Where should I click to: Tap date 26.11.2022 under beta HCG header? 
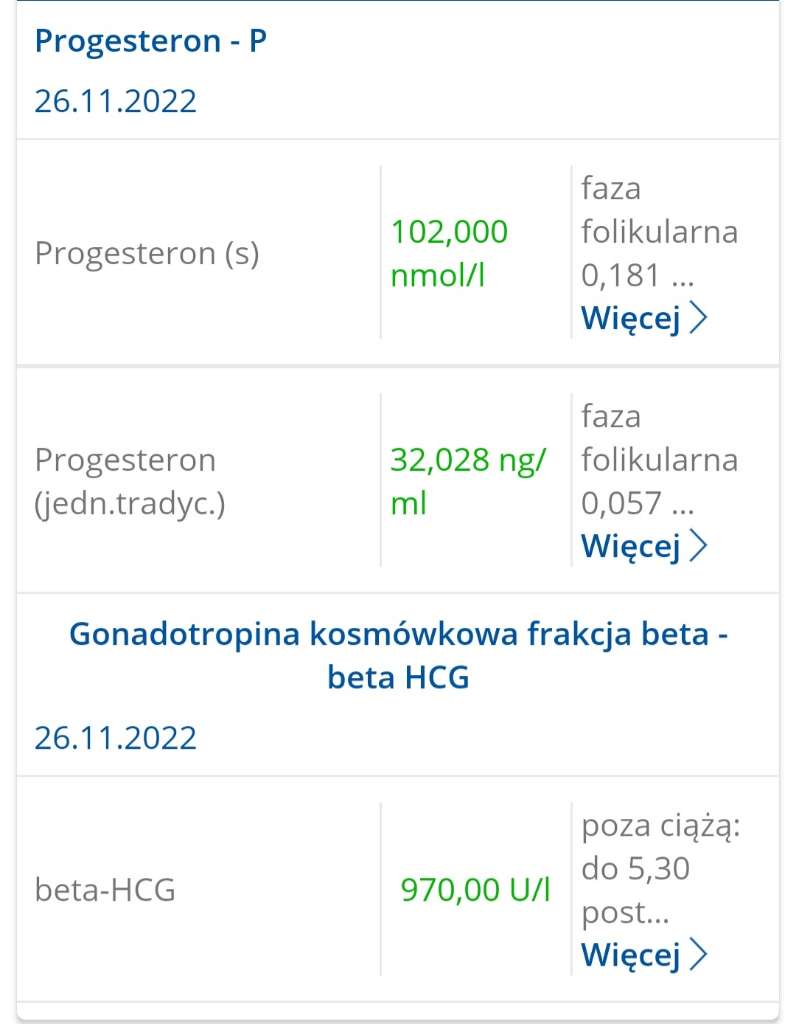coord(116,738)
